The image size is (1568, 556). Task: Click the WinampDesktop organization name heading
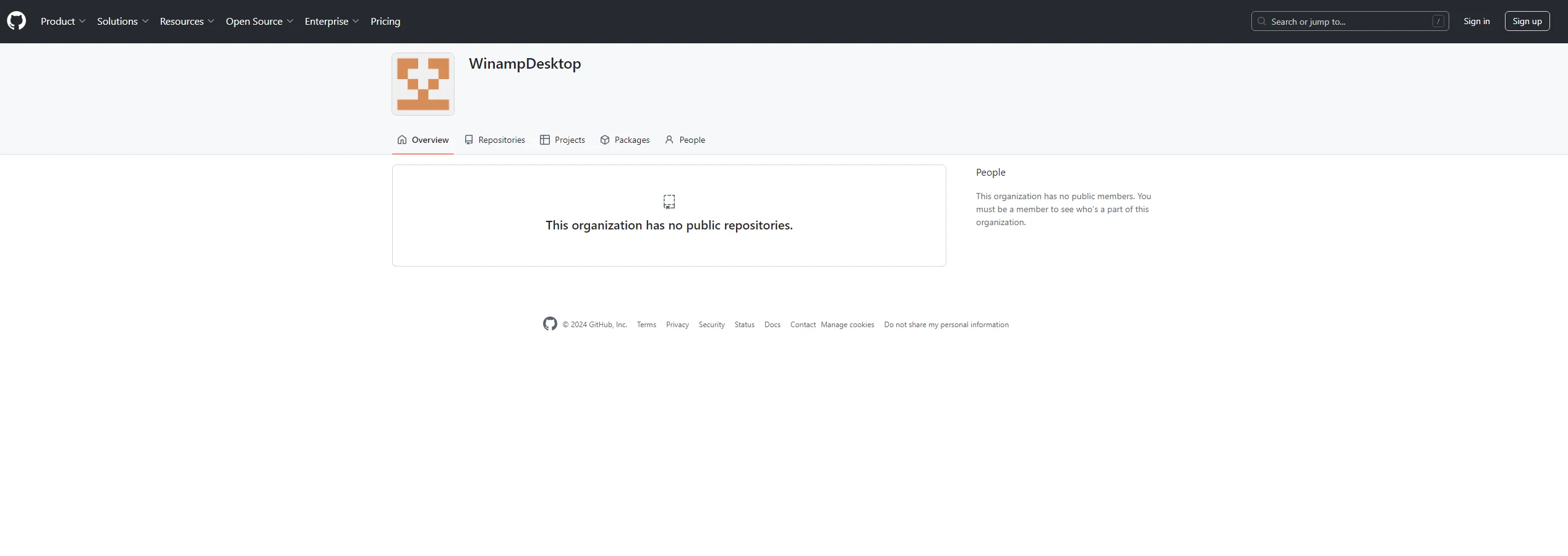coord(525,64)
